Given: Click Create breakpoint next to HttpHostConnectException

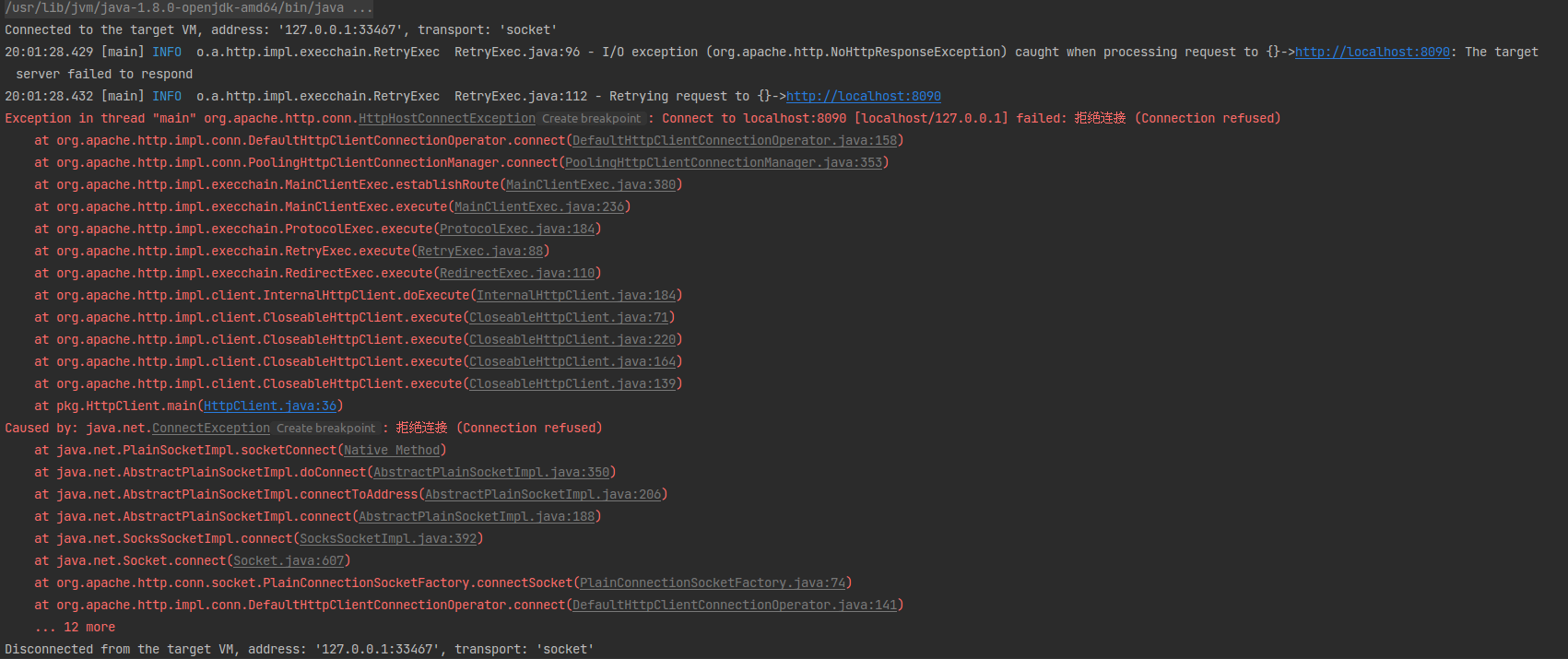Looking at the screenshot, I should pos(591,118).
